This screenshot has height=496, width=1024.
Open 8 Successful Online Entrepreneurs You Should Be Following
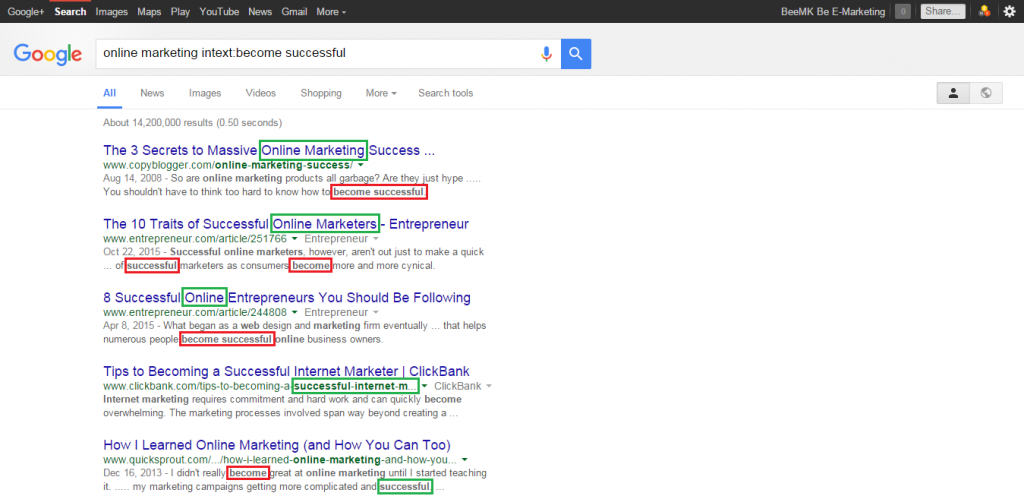pos(287,298)
